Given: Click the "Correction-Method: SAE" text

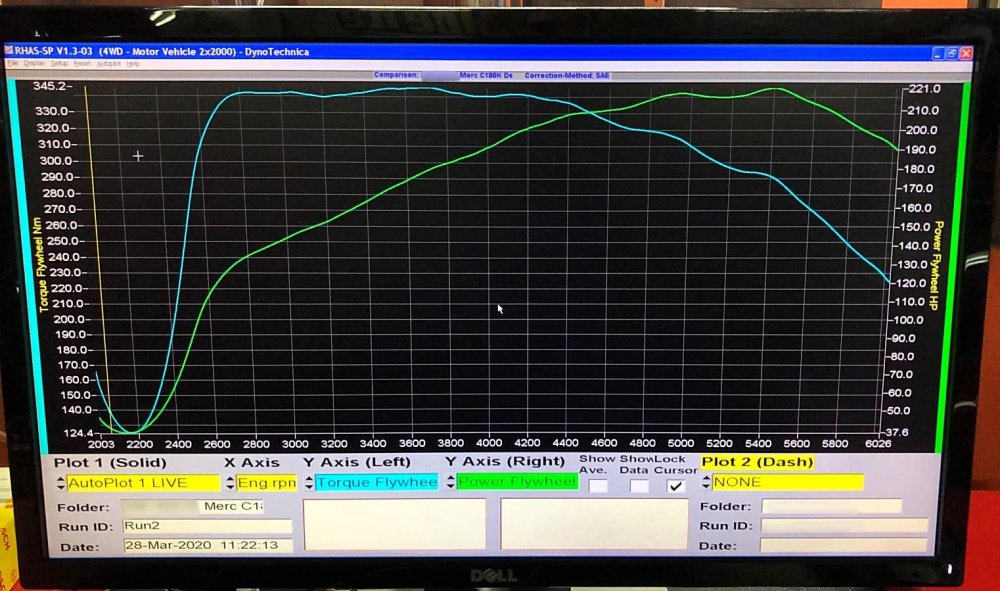Looking at the screenshot, I should (x=567, y=75).
